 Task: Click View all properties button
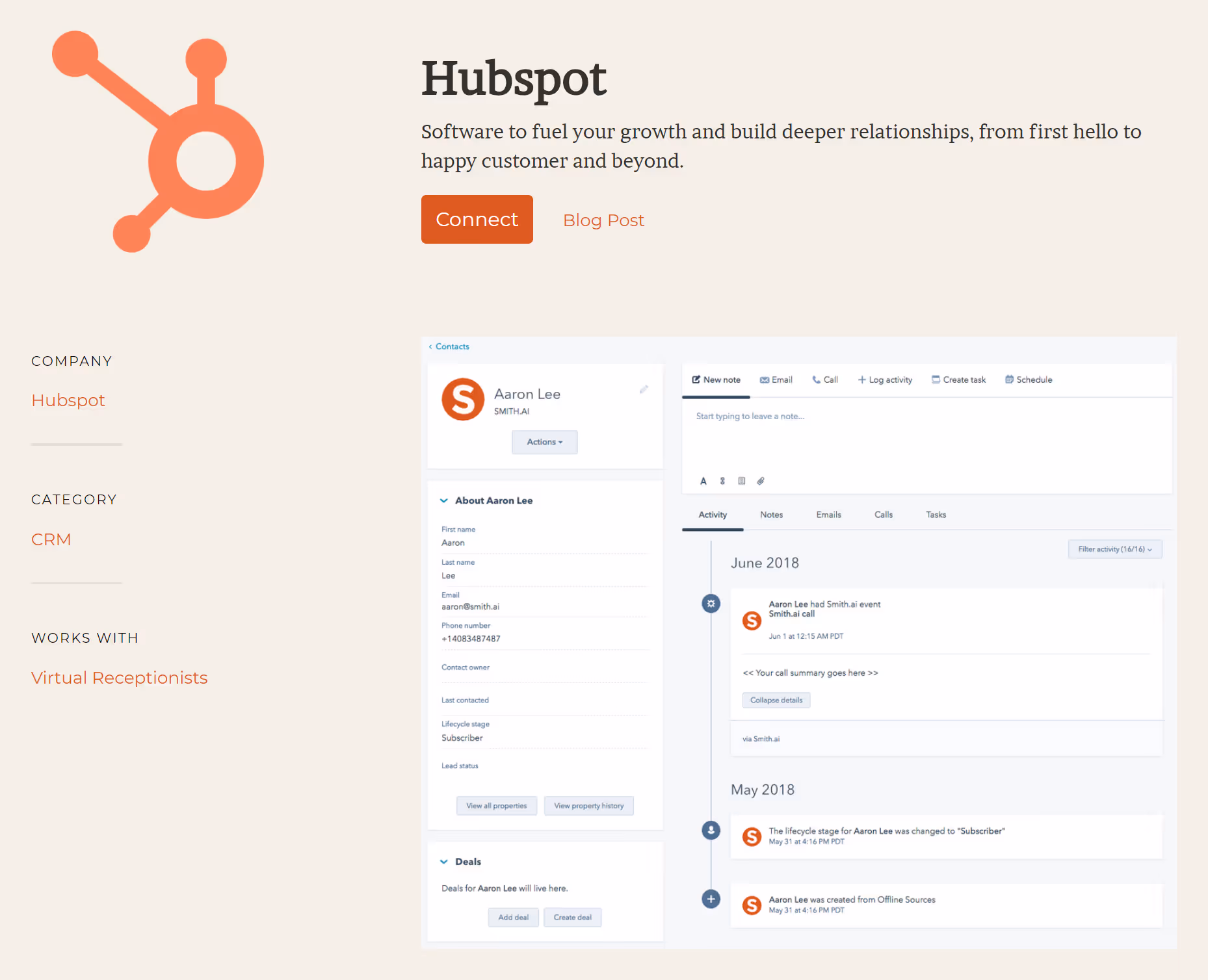pyautogui.click(x=497, y=806)
